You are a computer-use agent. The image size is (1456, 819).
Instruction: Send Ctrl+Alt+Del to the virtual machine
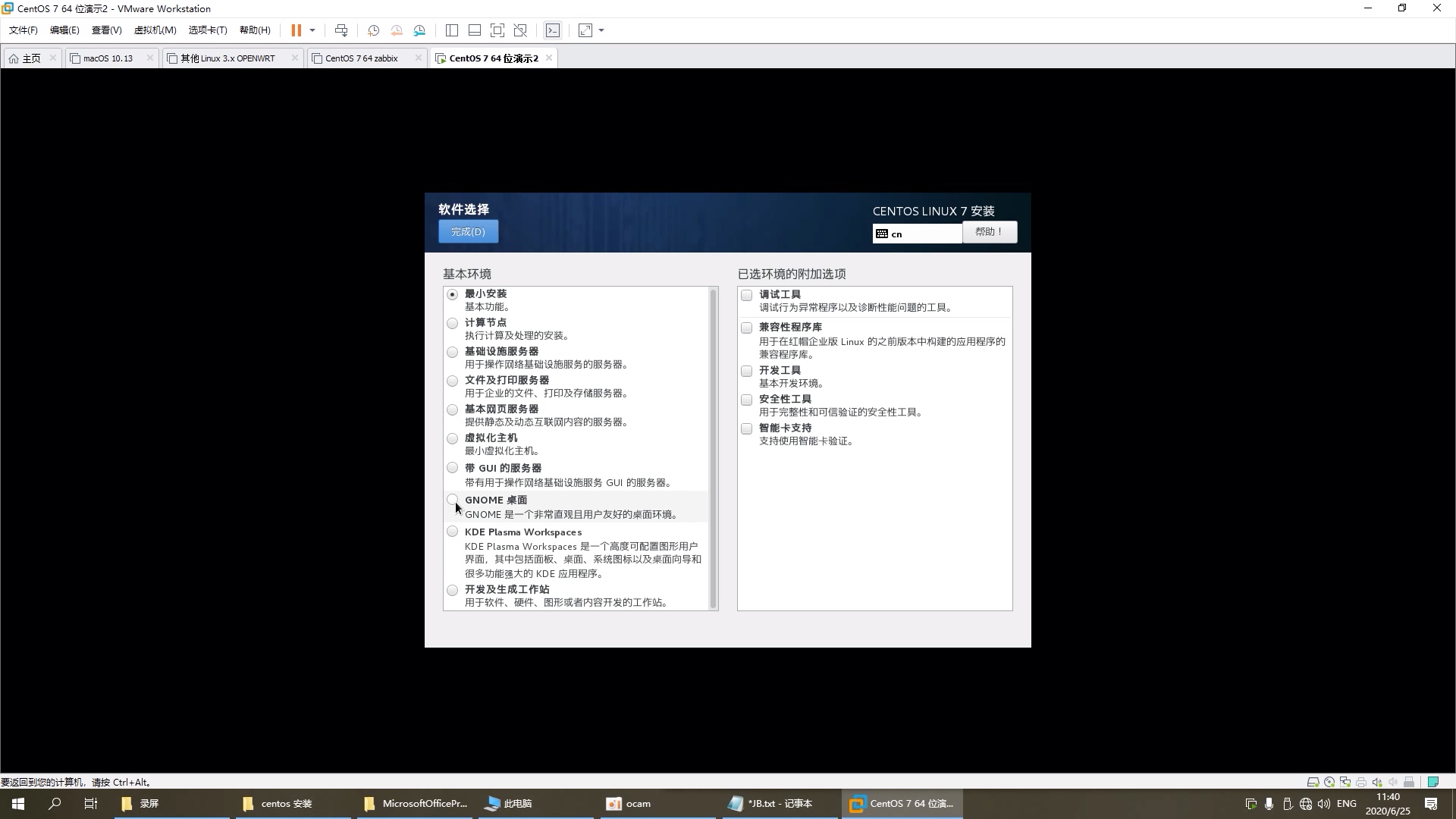341,30
